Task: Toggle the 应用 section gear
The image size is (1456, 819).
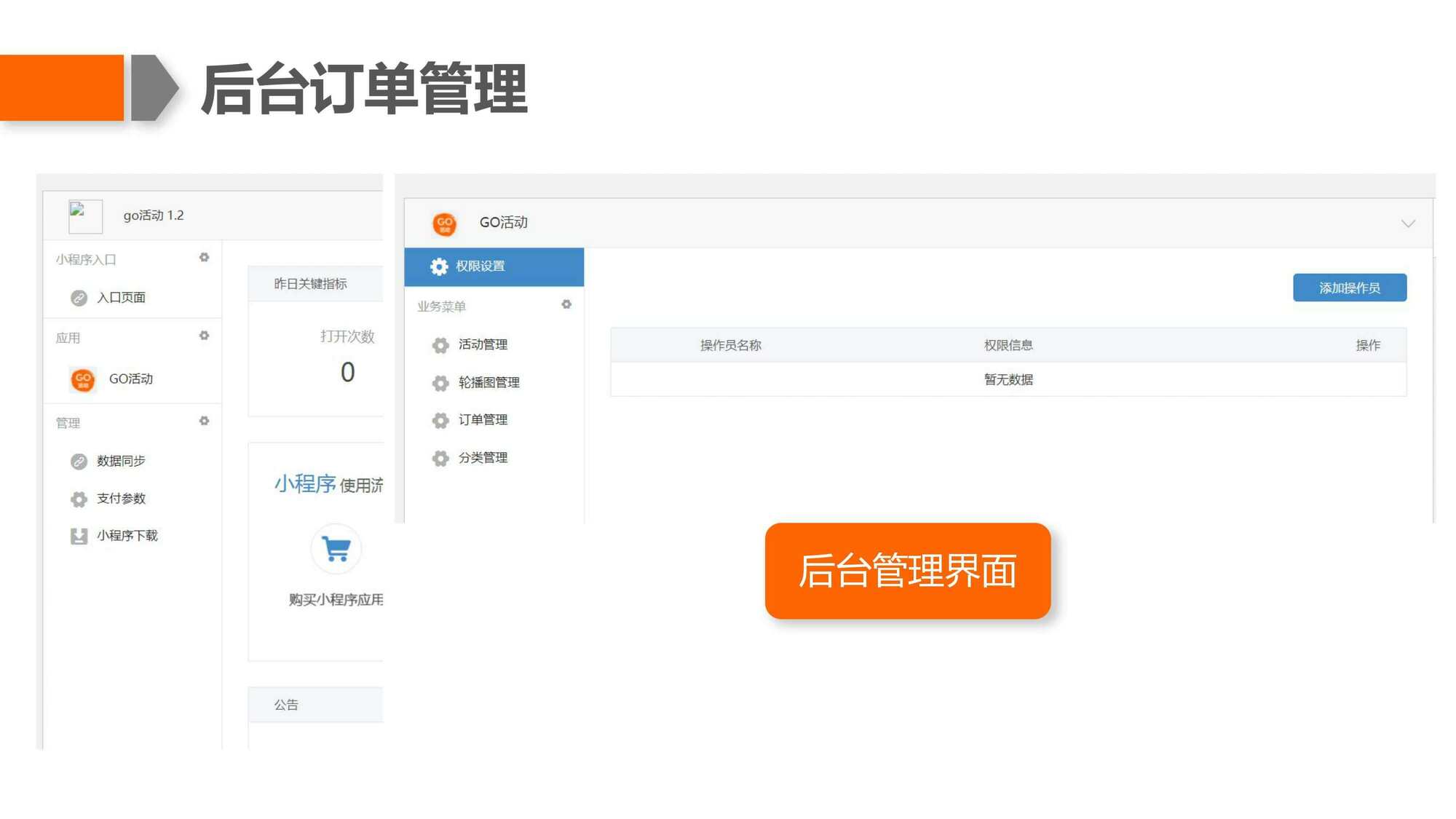Action: point(205,336)
